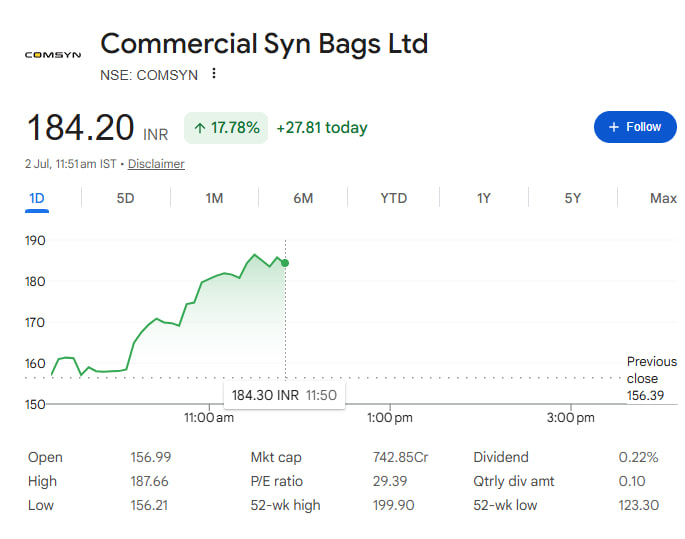Open the Disclaimer link

pyautogui.click(x=156, y=164)
